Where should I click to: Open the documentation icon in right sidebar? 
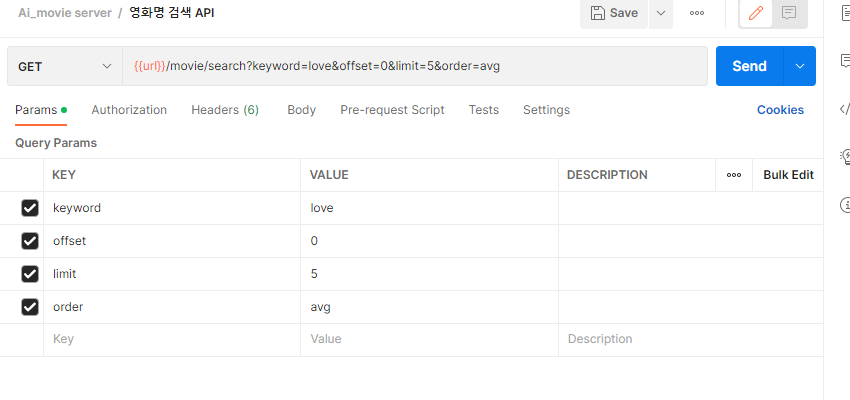845,13
